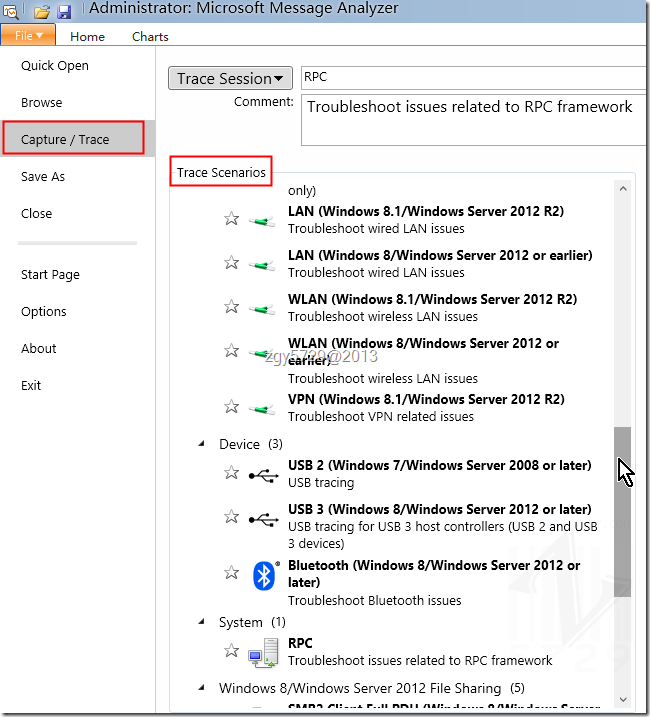Favorite the USB 3 scenario star
The height and width of the screenshot is (717, 650).
click(231, 516)
